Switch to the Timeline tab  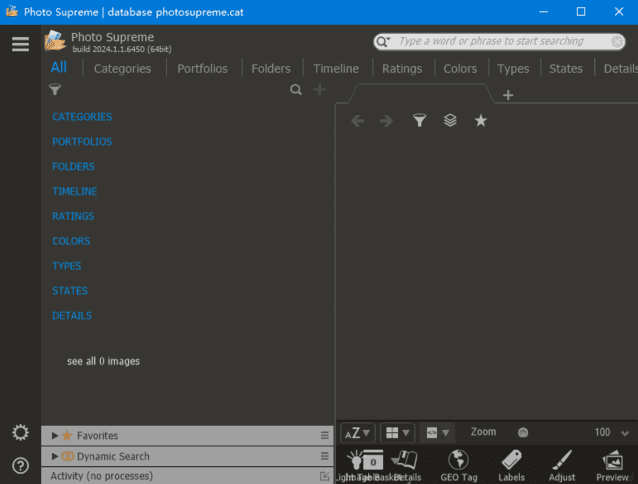point(336,68)
